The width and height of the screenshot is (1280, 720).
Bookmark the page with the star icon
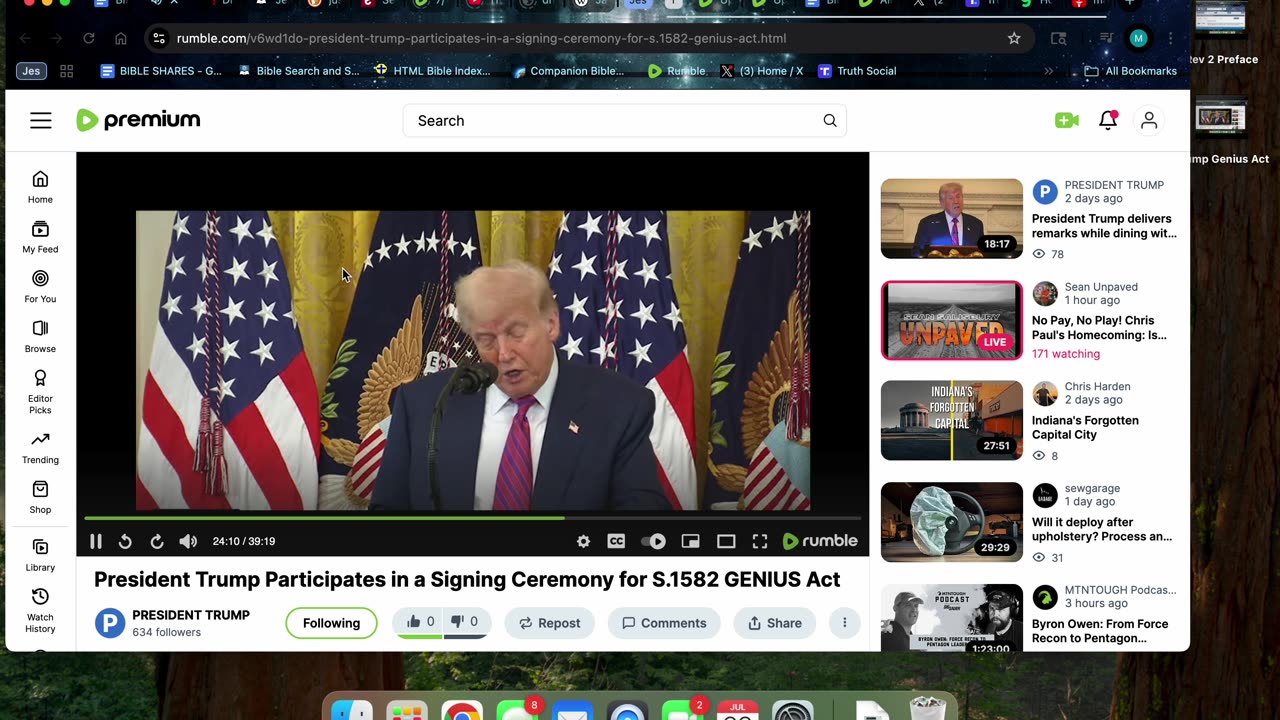(1014, 38)
